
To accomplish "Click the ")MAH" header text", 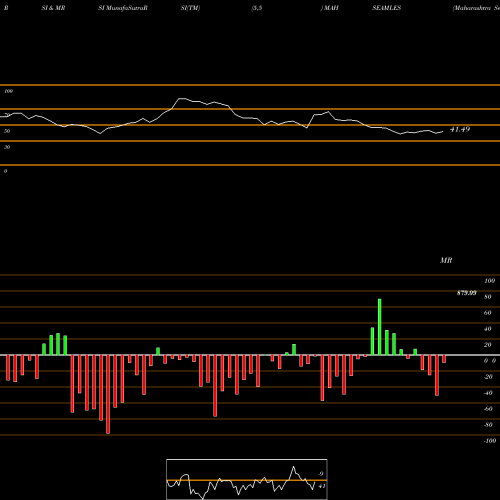I will [330, 8].
